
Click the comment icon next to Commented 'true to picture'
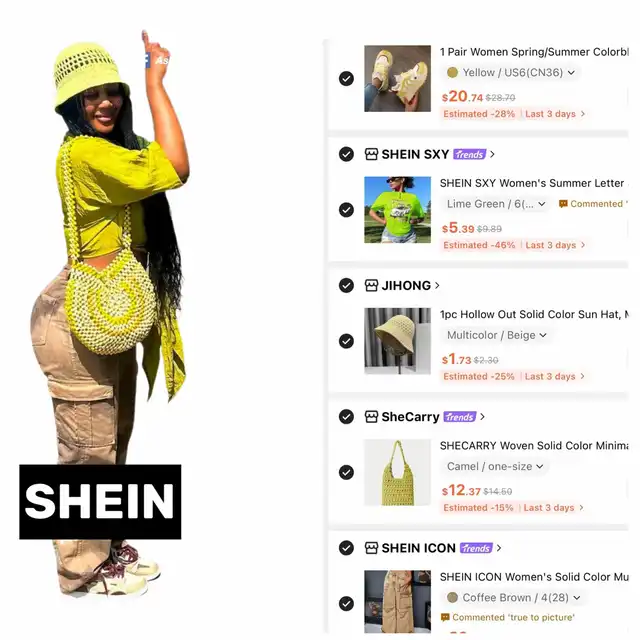445,617
